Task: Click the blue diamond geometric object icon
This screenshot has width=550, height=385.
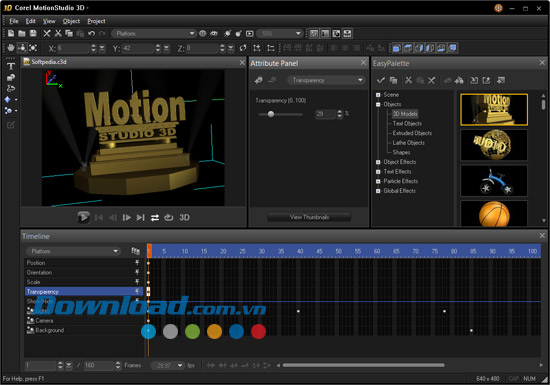Action: (x=8, y=100)
